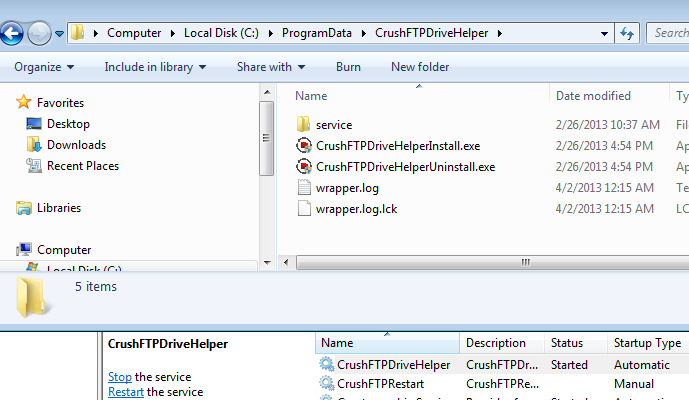Select the CrushFTPRestart service row name
Viewport: 689px width, 400px height.
click(x=381, y=384)
